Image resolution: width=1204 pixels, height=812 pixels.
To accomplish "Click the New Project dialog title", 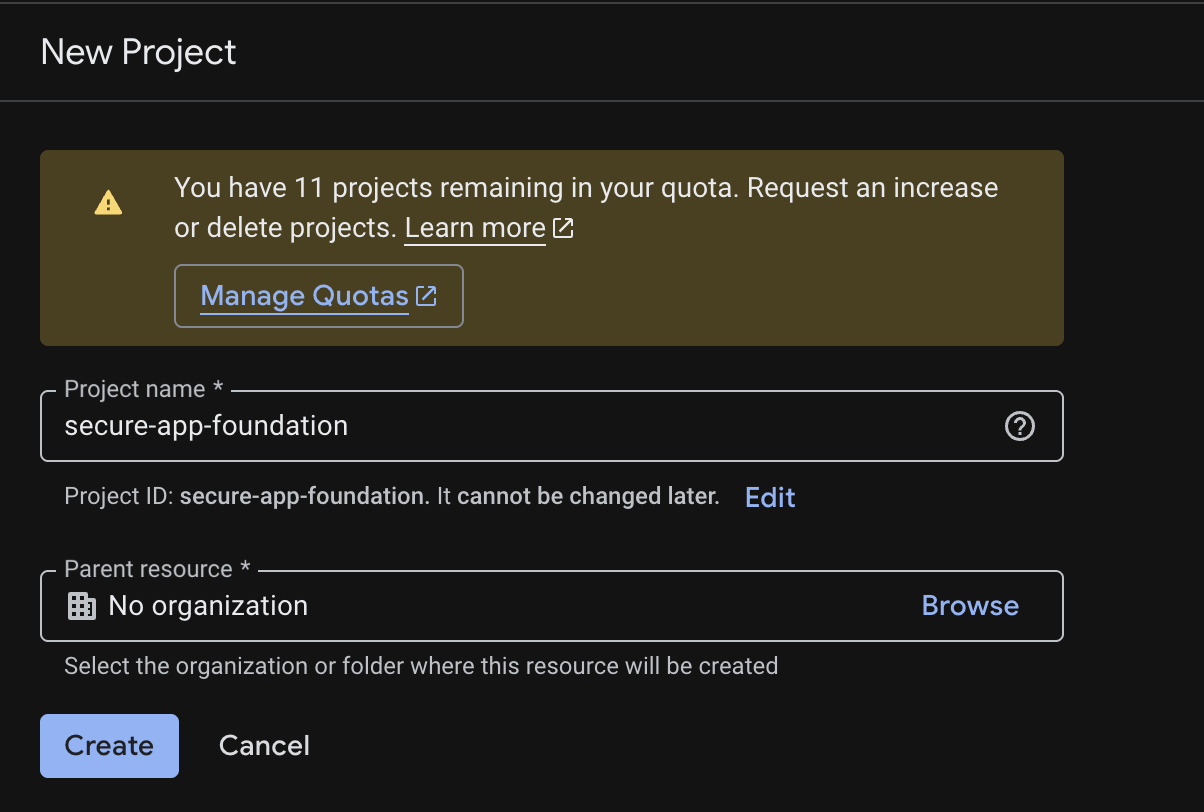I will pyautogui.click(x=137, y=51).
